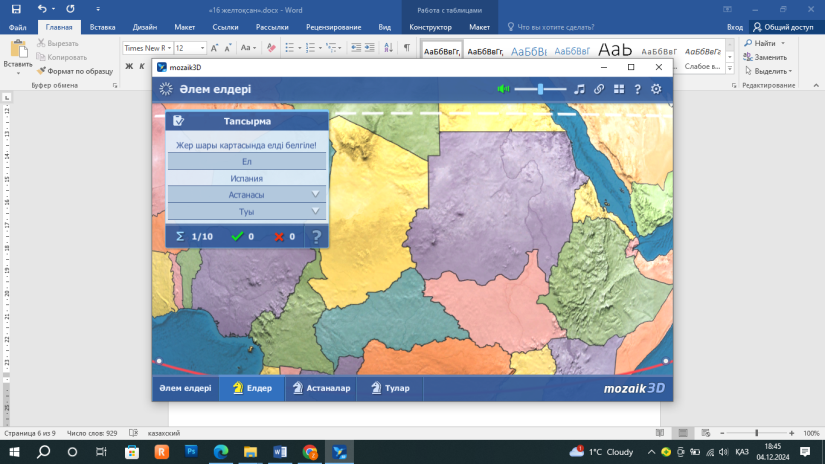Activate Формат по образцу painter
Viewport: 825px width, 464px height.
(75, 71)
